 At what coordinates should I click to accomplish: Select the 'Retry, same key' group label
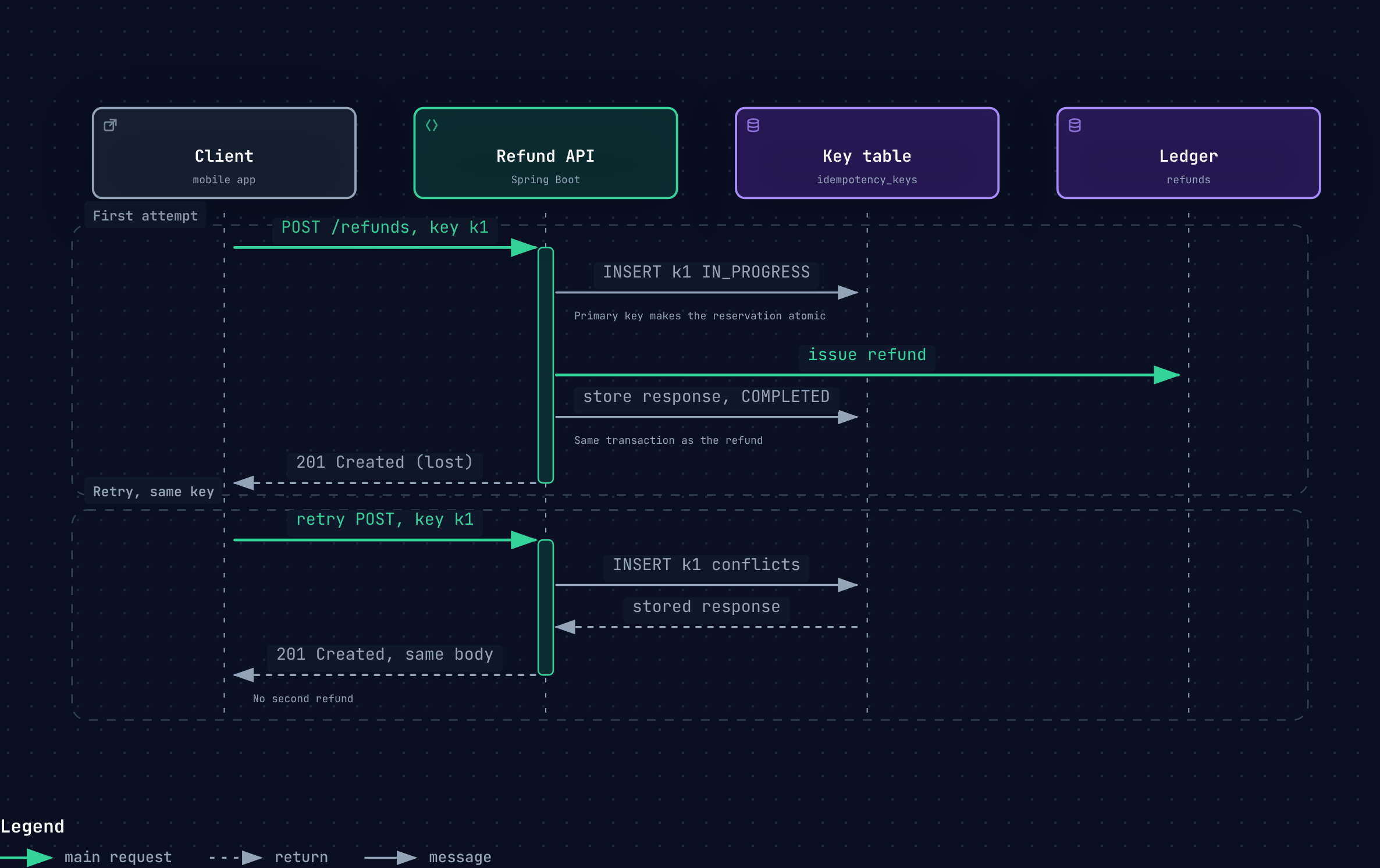click(154, 492)
